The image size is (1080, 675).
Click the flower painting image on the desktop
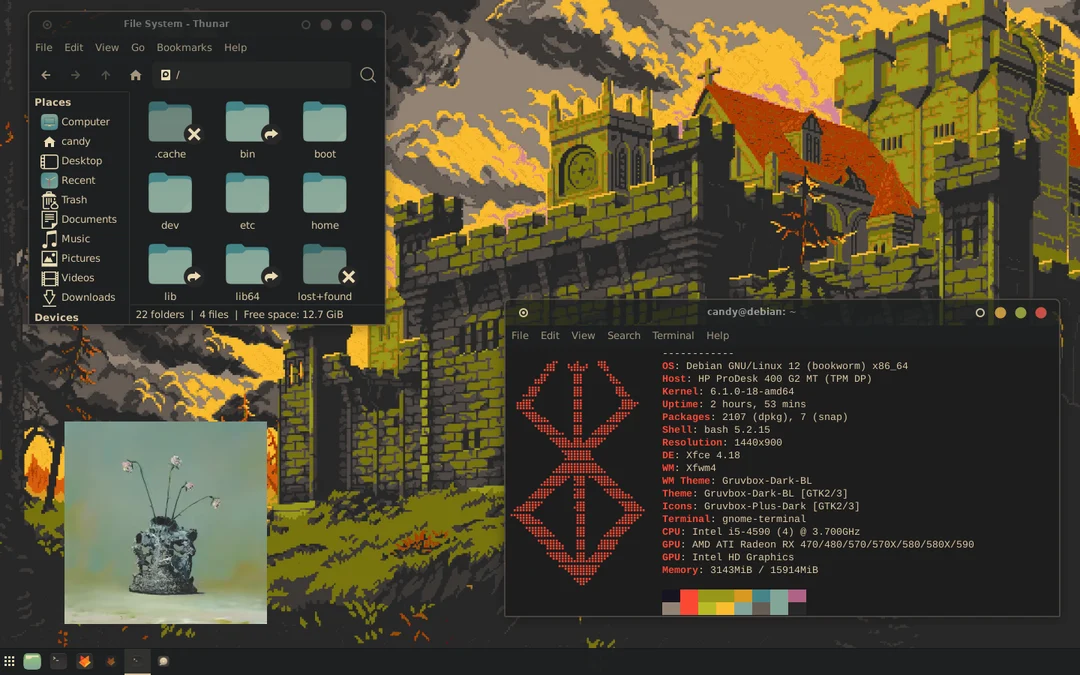pos(165,522)
